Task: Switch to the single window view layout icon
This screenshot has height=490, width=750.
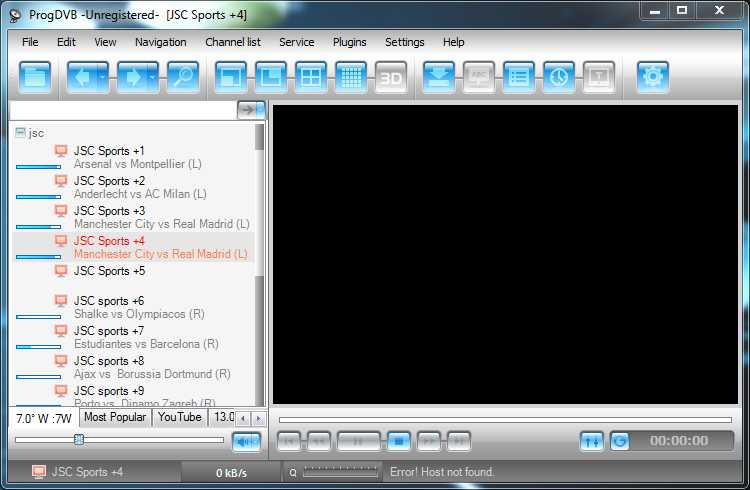Action: 231,77
